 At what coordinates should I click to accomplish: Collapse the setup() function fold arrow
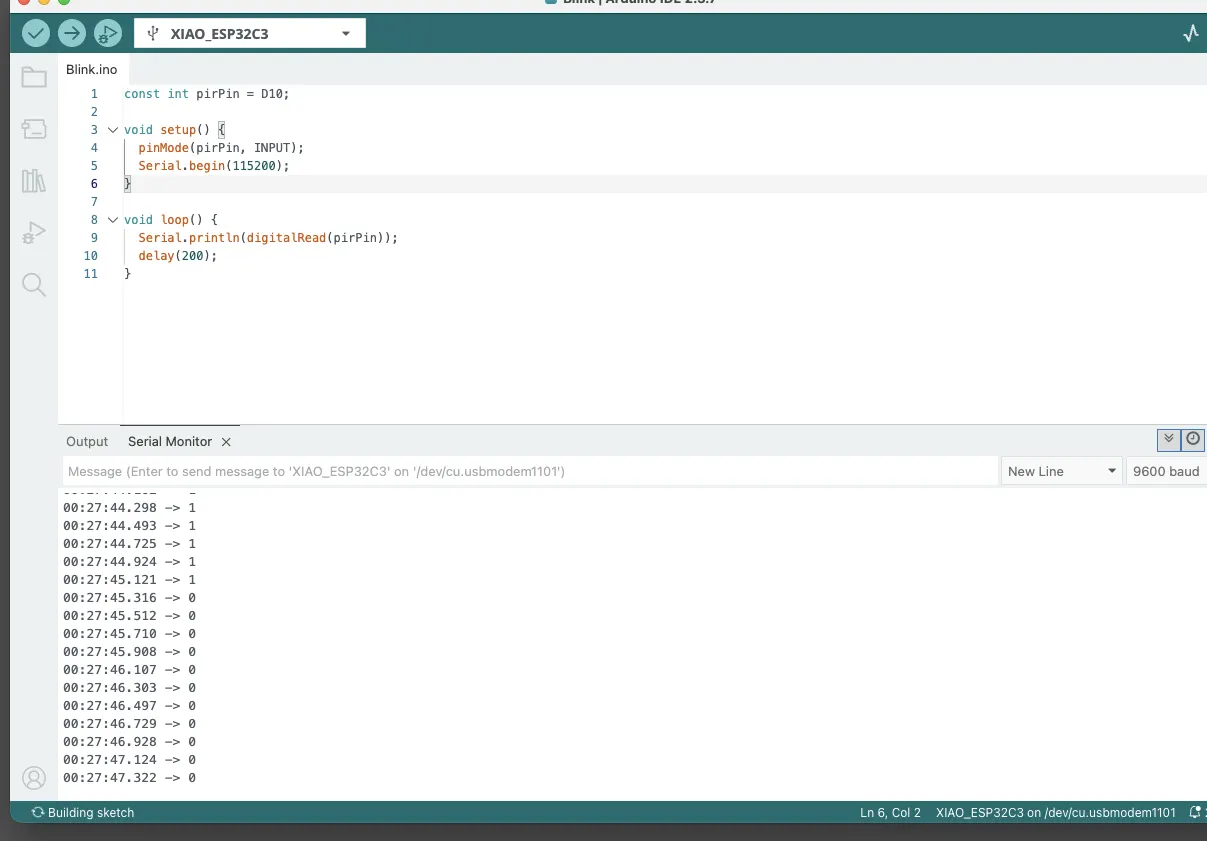[x=112, y=129]
